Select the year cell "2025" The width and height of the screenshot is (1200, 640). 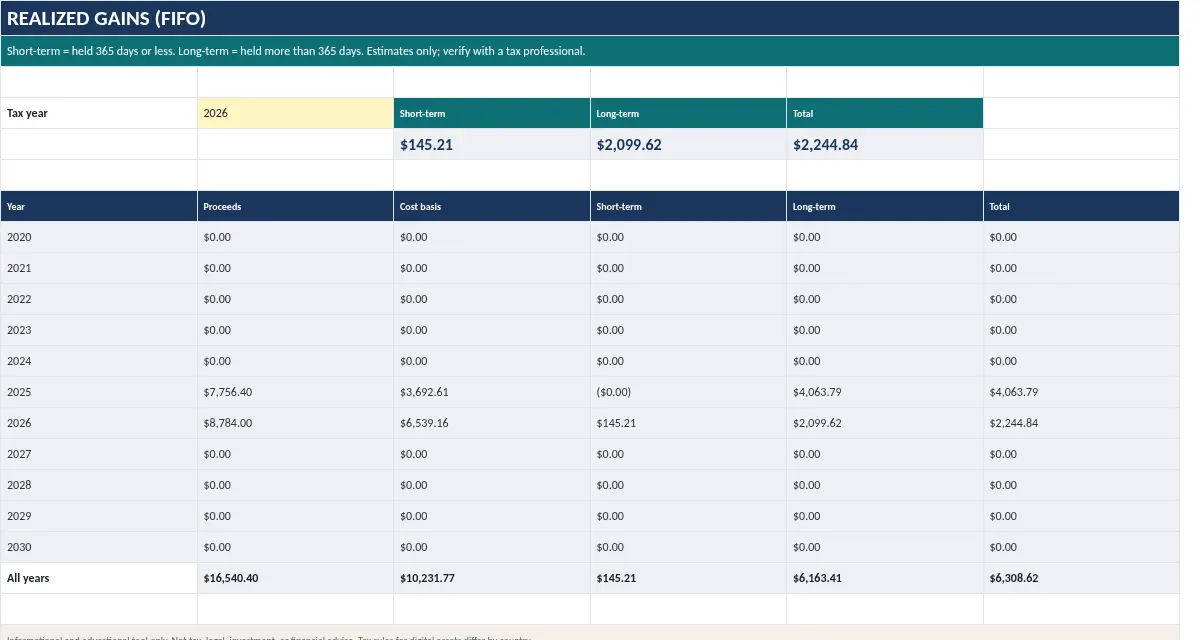pos(99,392)
